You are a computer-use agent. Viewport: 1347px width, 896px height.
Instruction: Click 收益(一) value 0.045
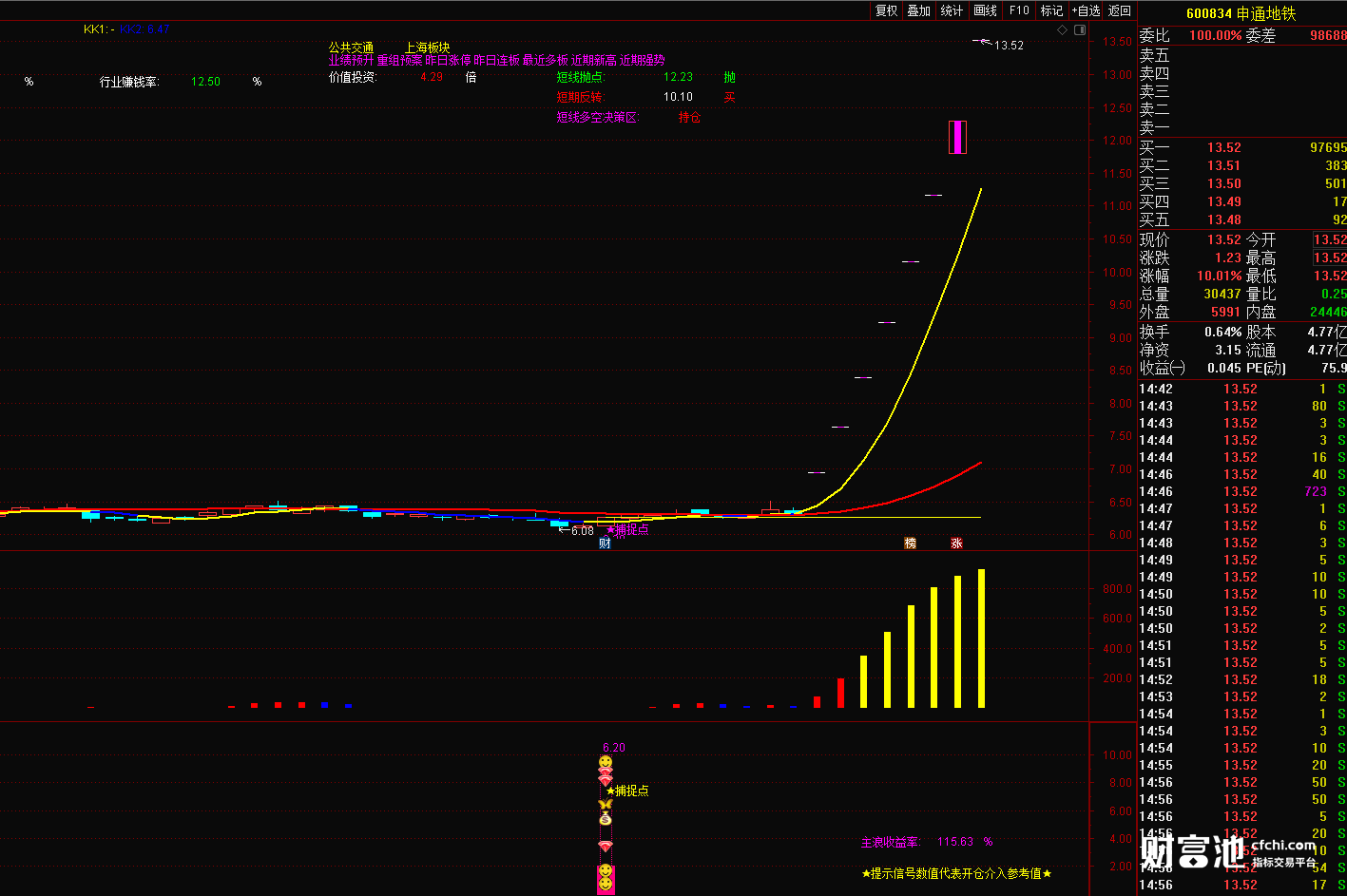point(1224,368)
